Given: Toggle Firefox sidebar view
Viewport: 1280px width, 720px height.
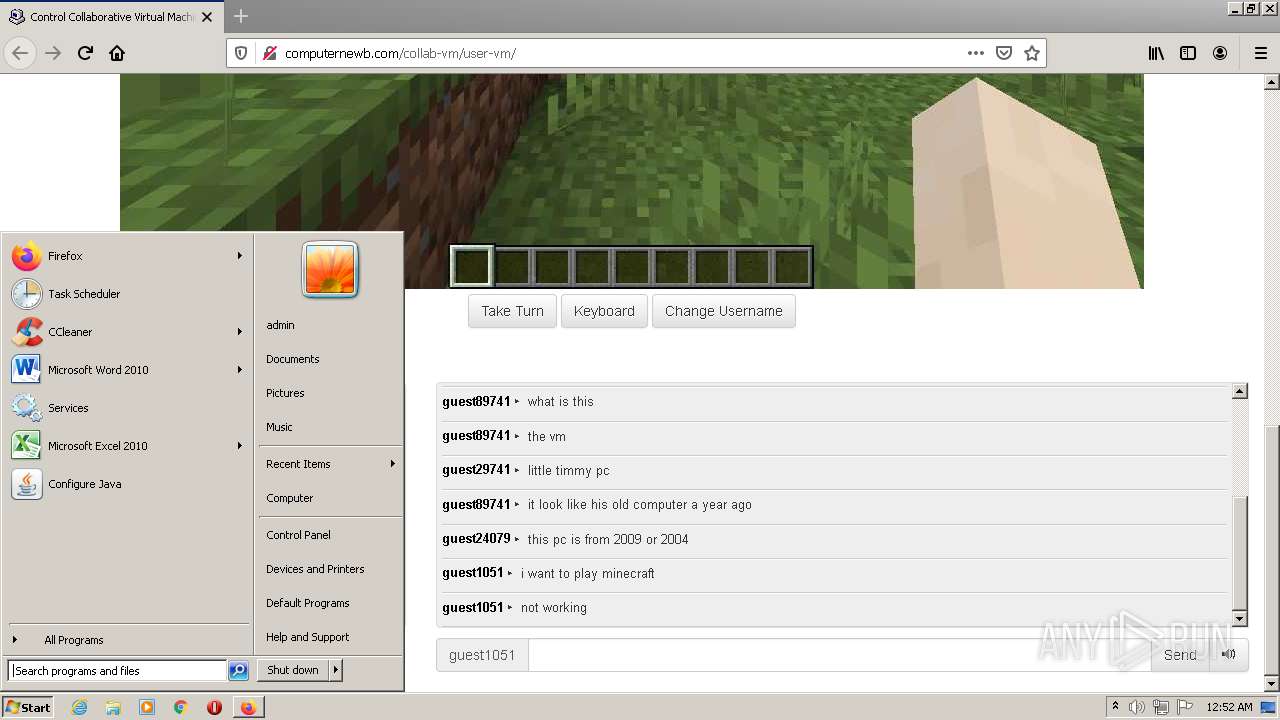Looking at the screenshot, I should point(1188,53).
